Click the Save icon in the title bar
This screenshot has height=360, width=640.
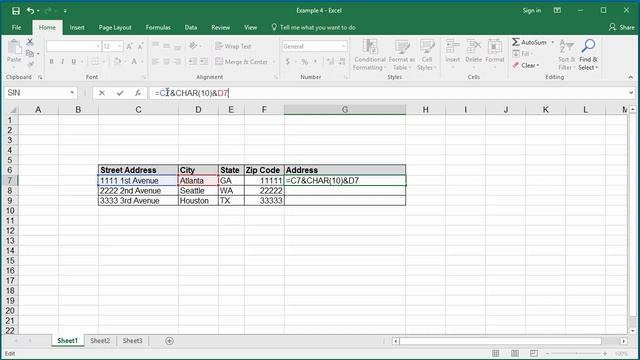tap(16, 11)
